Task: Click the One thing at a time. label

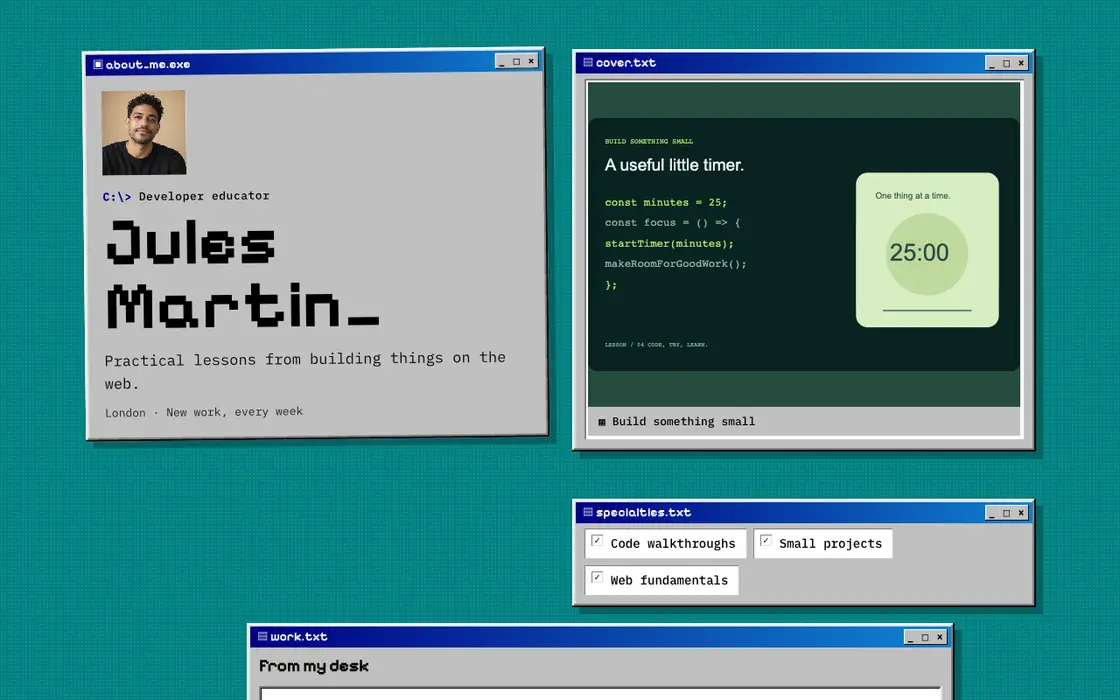Action: (912, 196)
